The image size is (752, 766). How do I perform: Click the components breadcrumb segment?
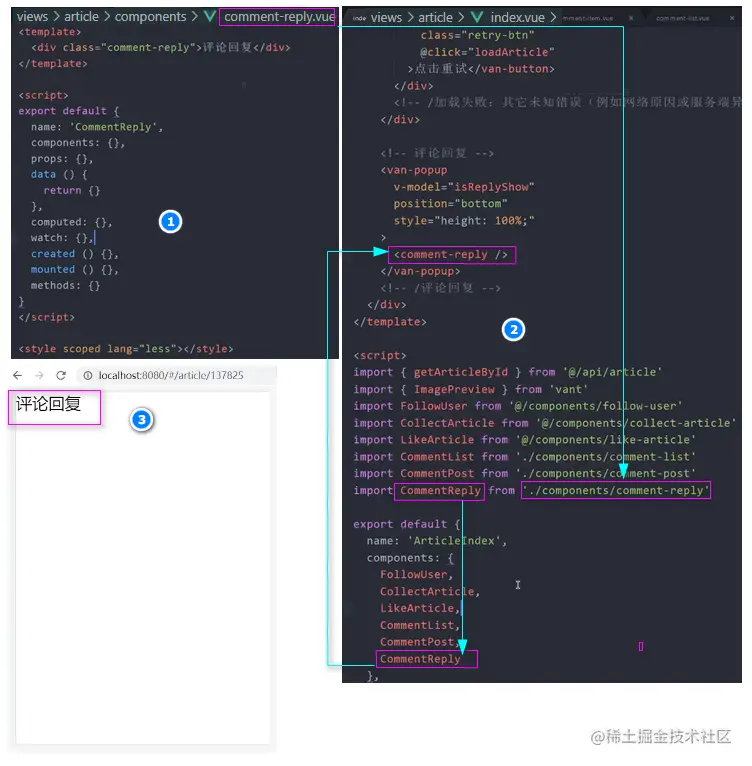150,17
